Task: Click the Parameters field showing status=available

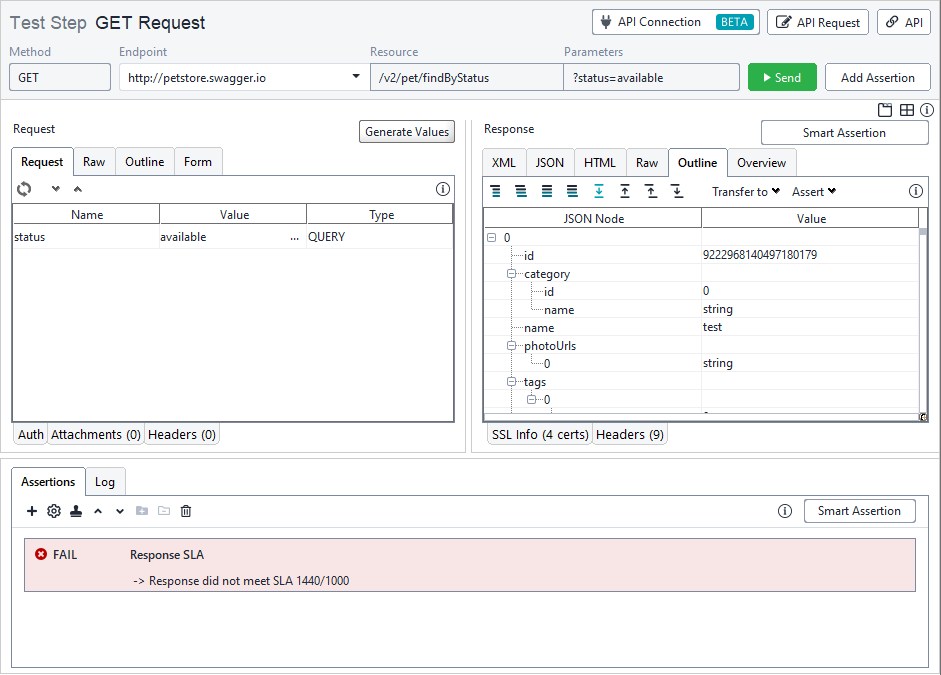Action: coord(651,76)
